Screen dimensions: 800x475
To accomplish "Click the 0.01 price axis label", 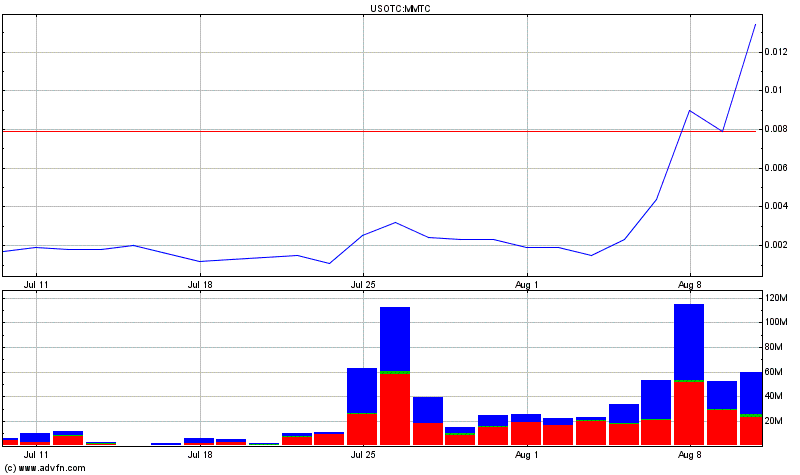I will (x=773, y=90).
